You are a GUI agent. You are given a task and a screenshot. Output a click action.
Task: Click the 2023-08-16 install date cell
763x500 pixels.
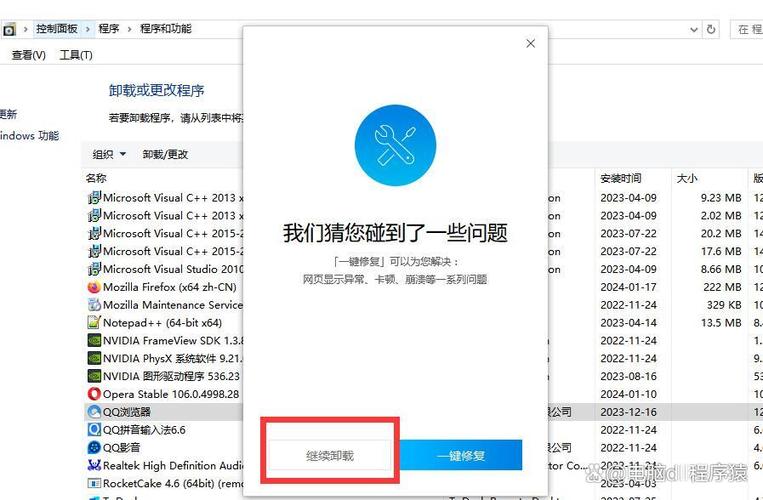pyautogui.click(x=628, y=376)
